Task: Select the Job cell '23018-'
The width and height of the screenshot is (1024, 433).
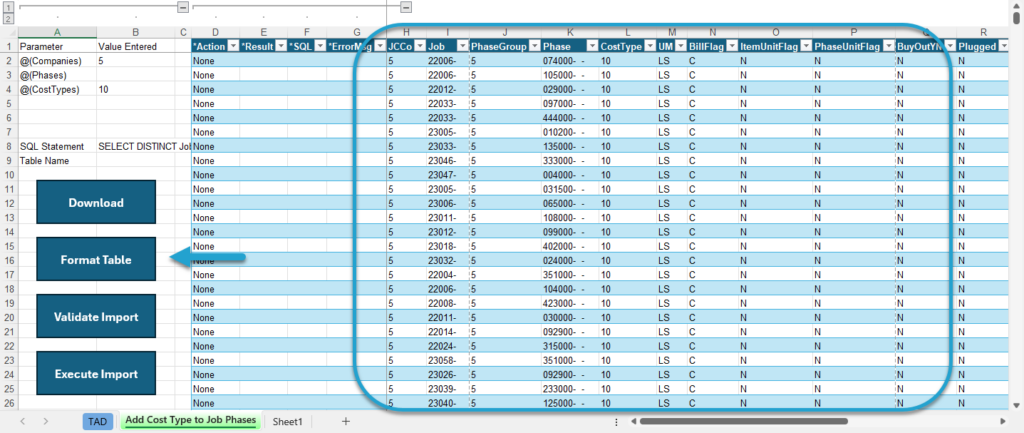Action: pyautogui.click(x=447, y=246)
